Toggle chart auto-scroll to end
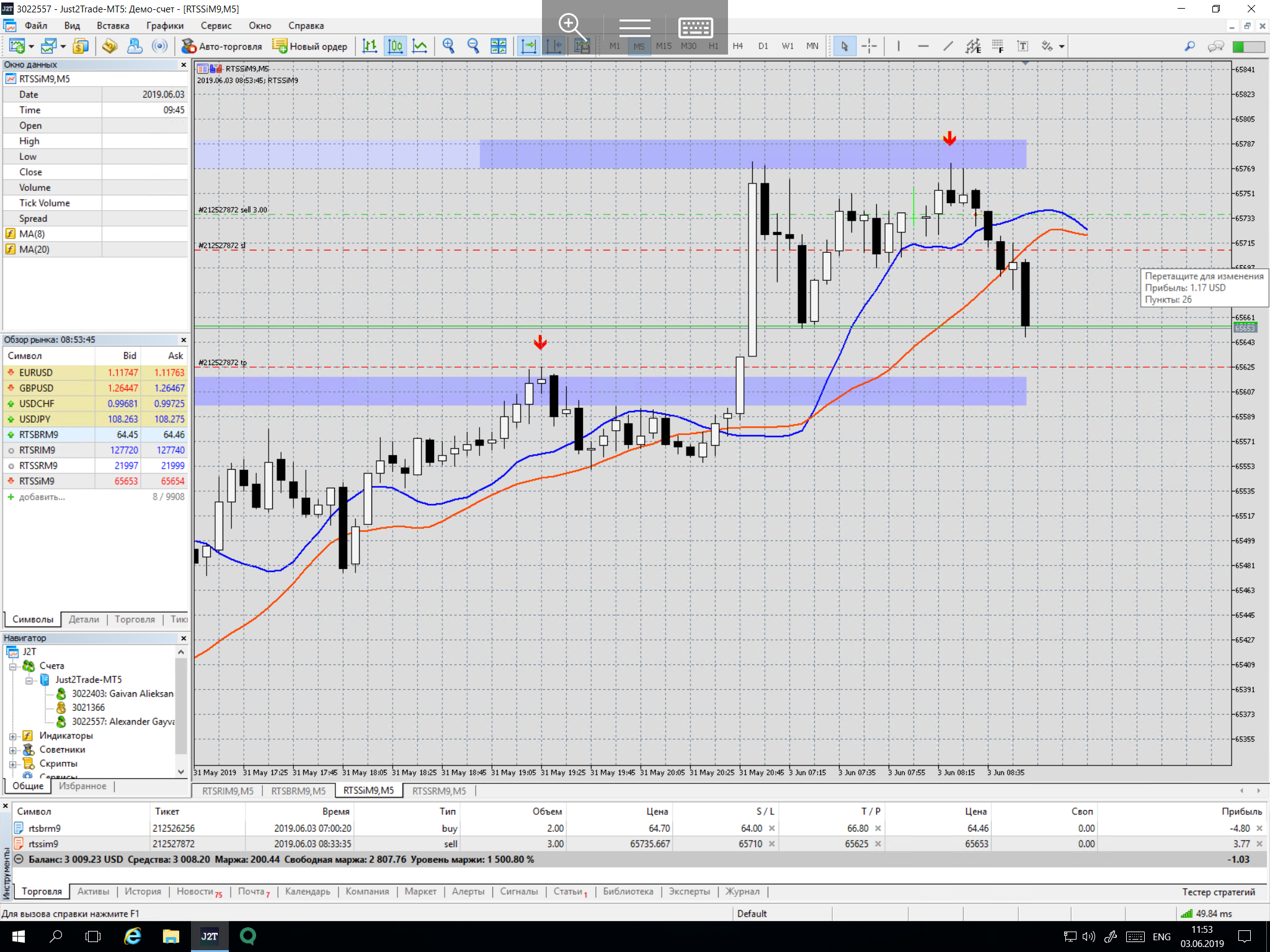The image size is (1270, 952). coord(528,46)
